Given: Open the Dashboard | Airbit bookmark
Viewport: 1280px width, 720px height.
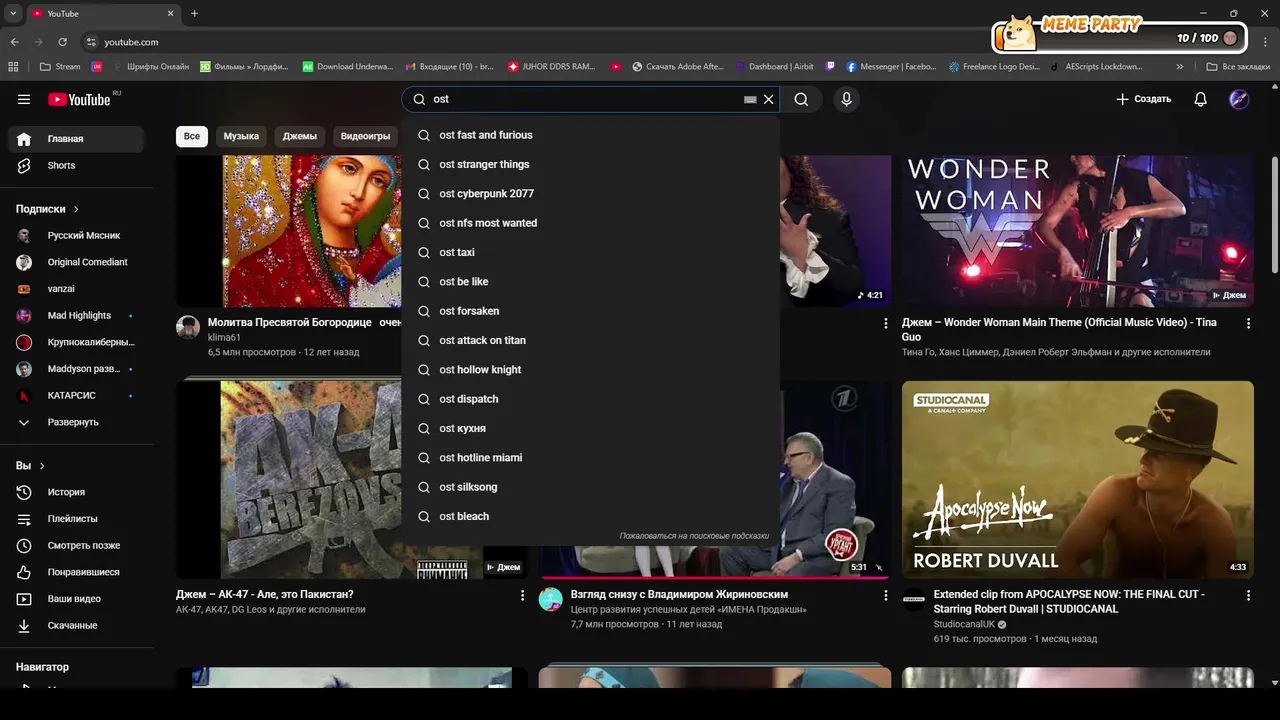Looking at the screenshot, I should [x=774, y=67].
